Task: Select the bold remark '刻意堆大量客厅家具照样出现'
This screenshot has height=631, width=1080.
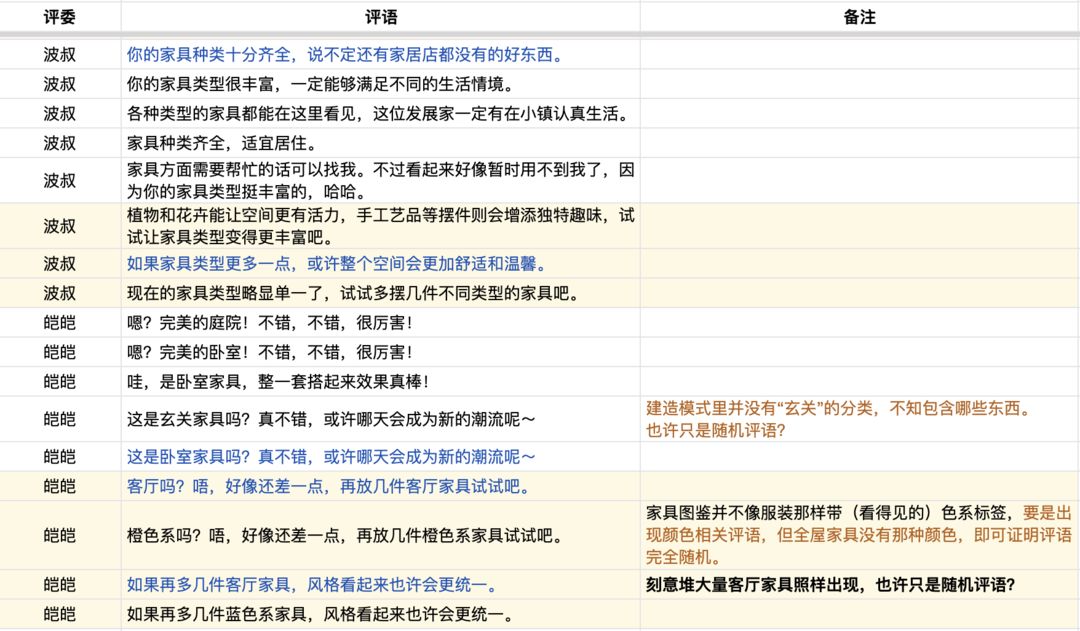Action: point(860,585)
